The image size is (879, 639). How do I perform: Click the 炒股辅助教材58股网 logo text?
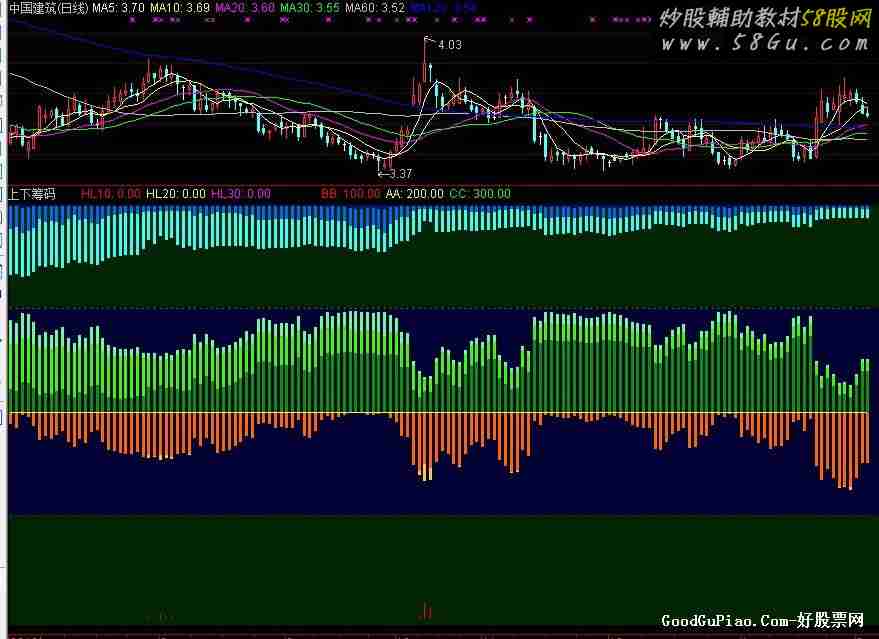click(763, 18)
